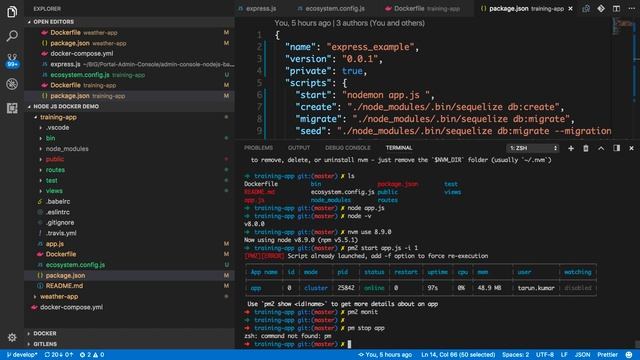
Task: Open more actions ellipsis in editor toolbar
Action: tap(631, 8)
